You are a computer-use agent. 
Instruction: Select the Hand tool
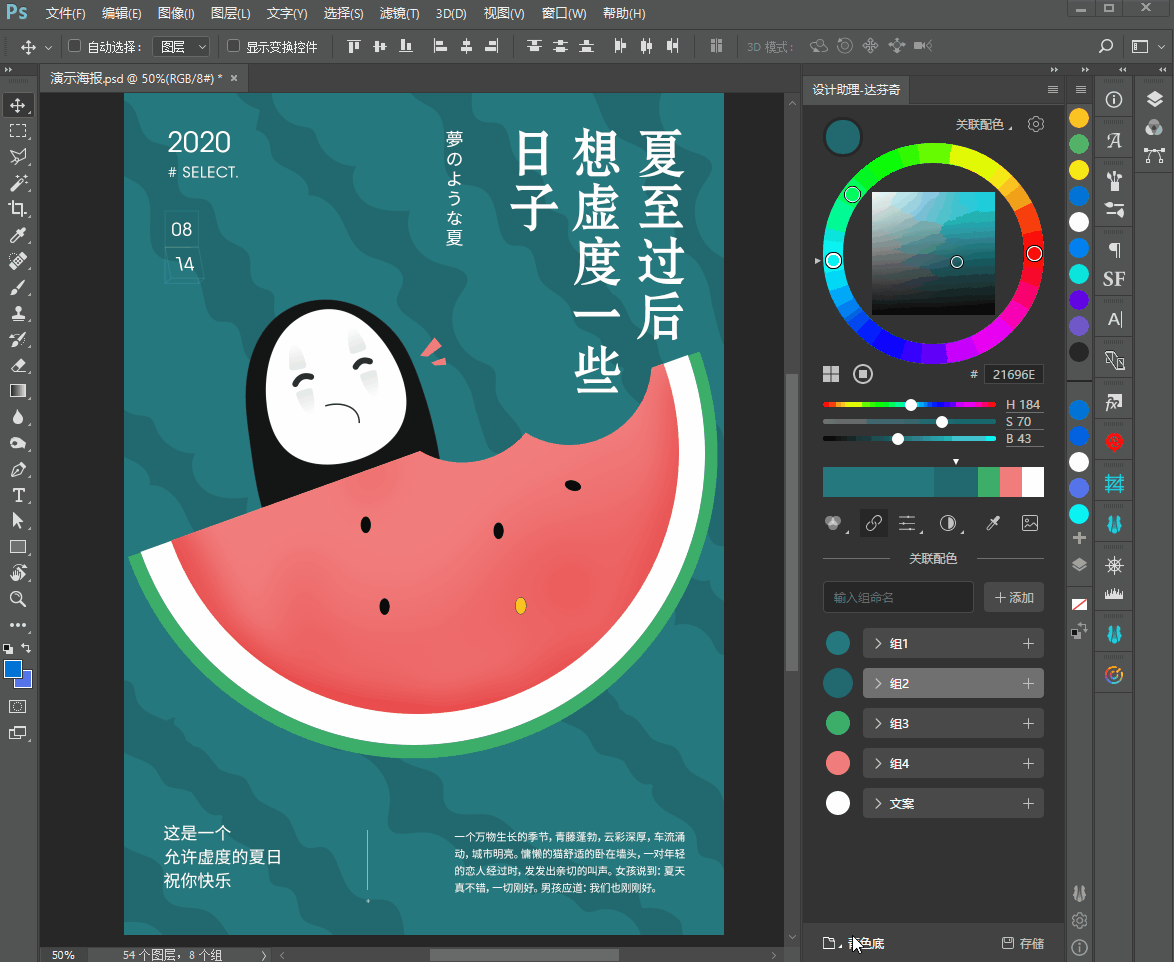pyautogui.click(x=18, y=573)
